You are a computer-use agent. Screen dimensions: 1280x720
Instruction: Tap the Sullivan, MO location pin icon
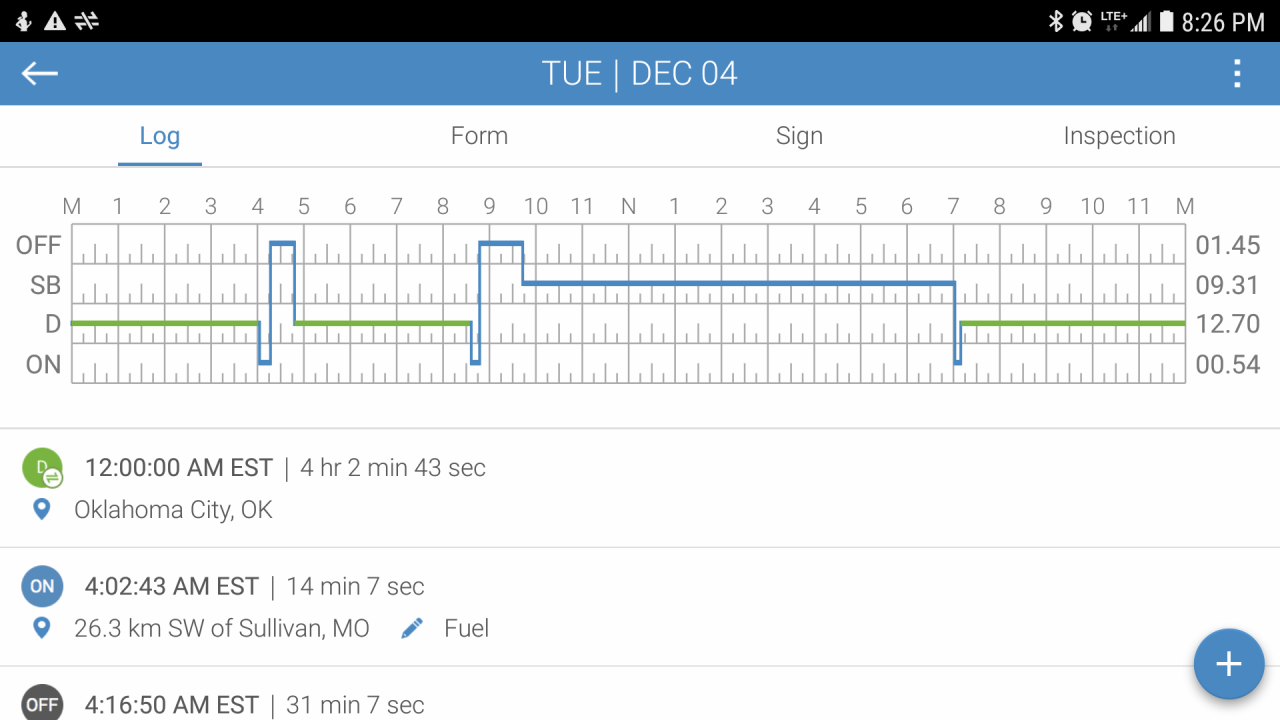coord(42,628)
